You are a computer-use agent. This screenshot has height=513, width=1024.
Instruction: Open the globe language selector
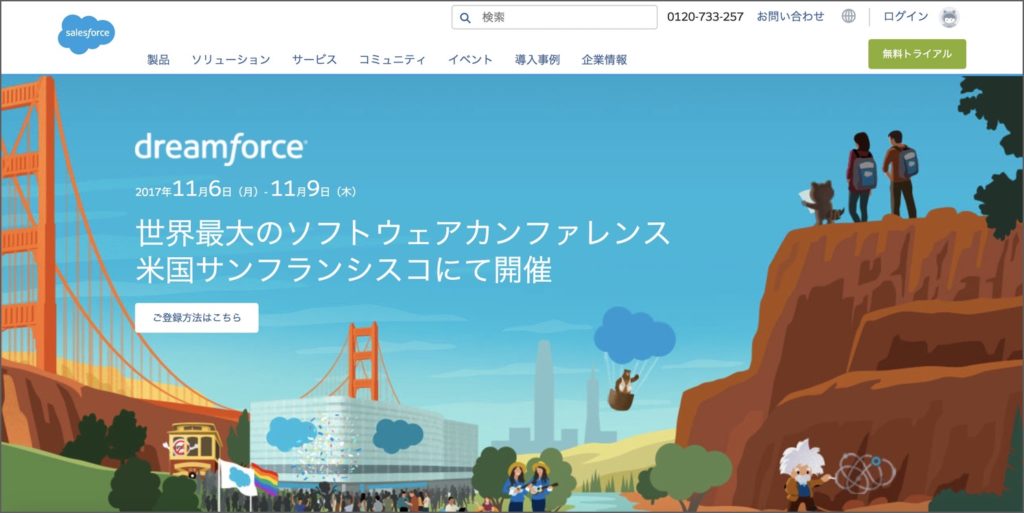848,16
